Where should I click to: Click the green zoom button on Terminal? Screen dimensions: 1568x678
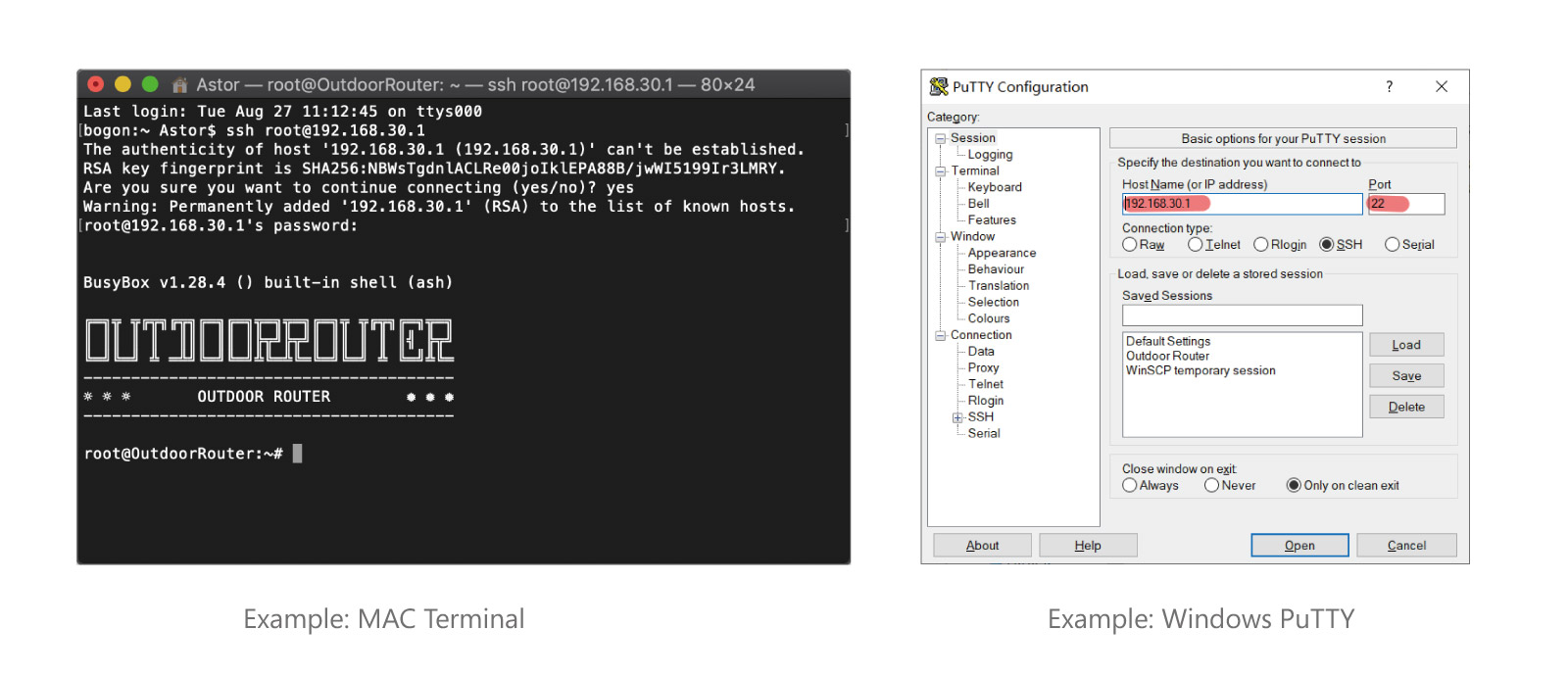(150, 84)
